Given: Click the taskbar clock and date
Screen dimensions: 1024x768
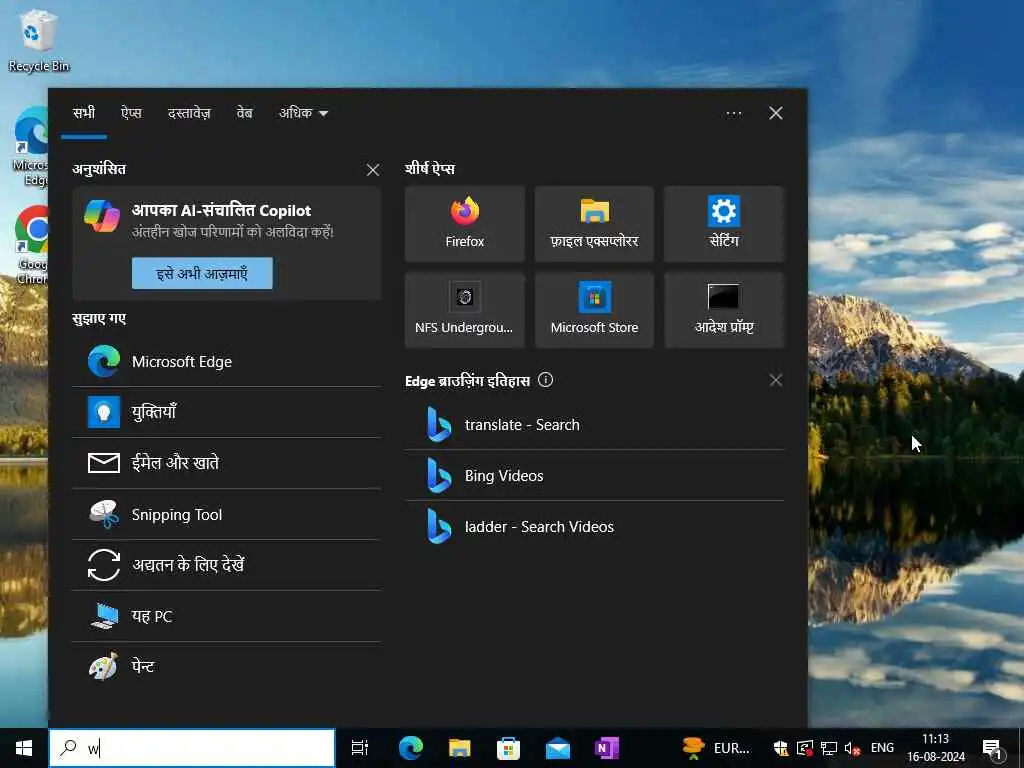Looking at the screenshot, I should [x=935, y=748].
